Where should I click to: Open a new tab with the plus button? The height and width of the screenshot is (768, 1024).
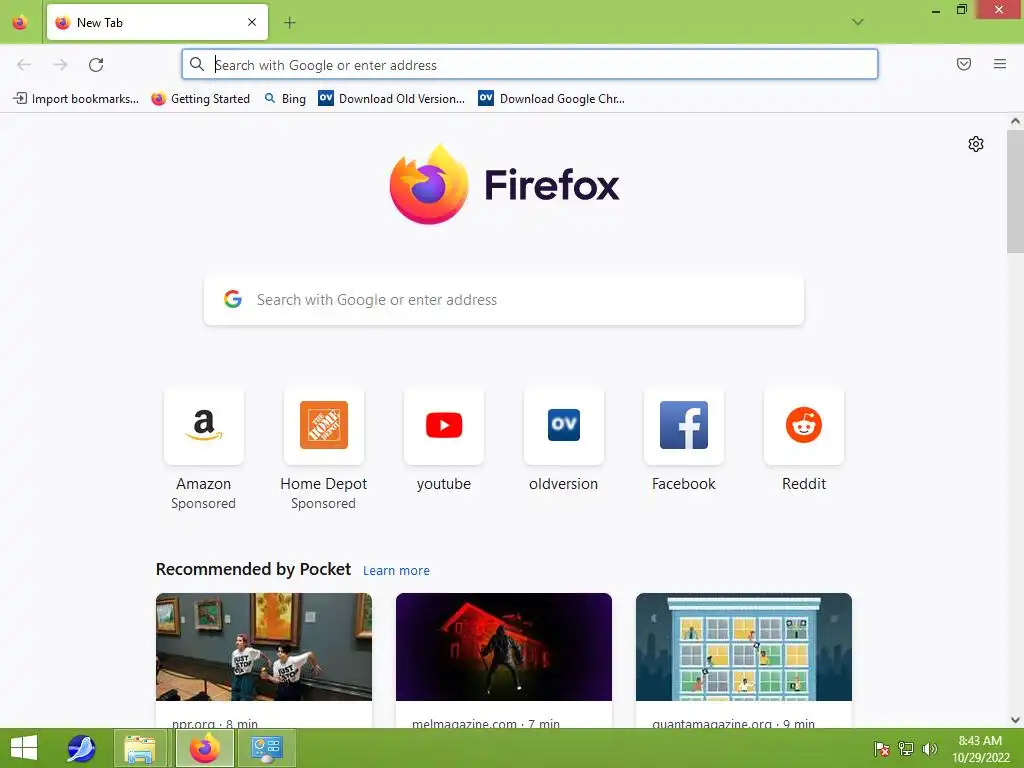(289, 23)
